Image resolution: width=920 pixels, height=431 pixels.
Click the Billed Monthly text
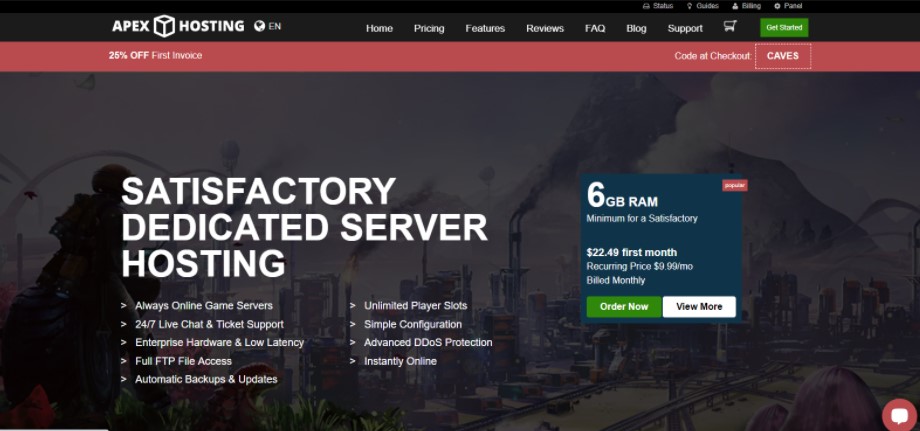point(615,280)
